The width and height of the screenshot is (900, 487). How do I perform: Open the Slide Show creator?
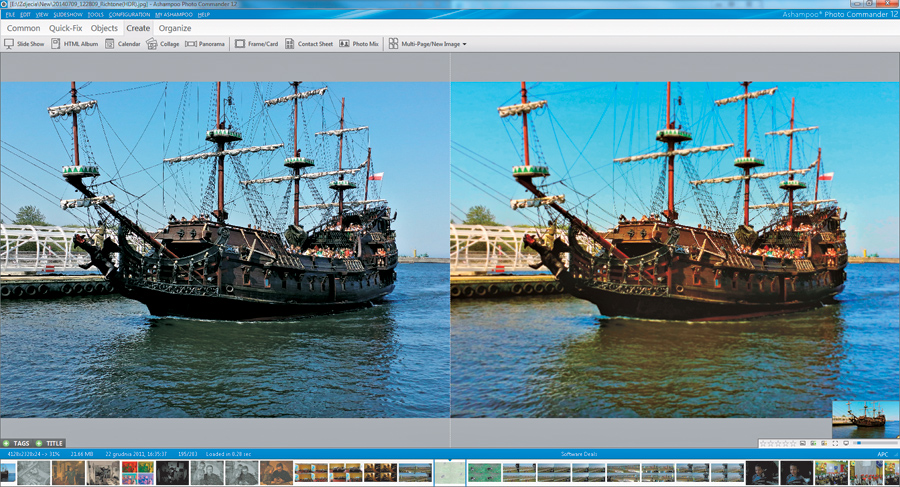pyautogui.click(x=25, y=44)
